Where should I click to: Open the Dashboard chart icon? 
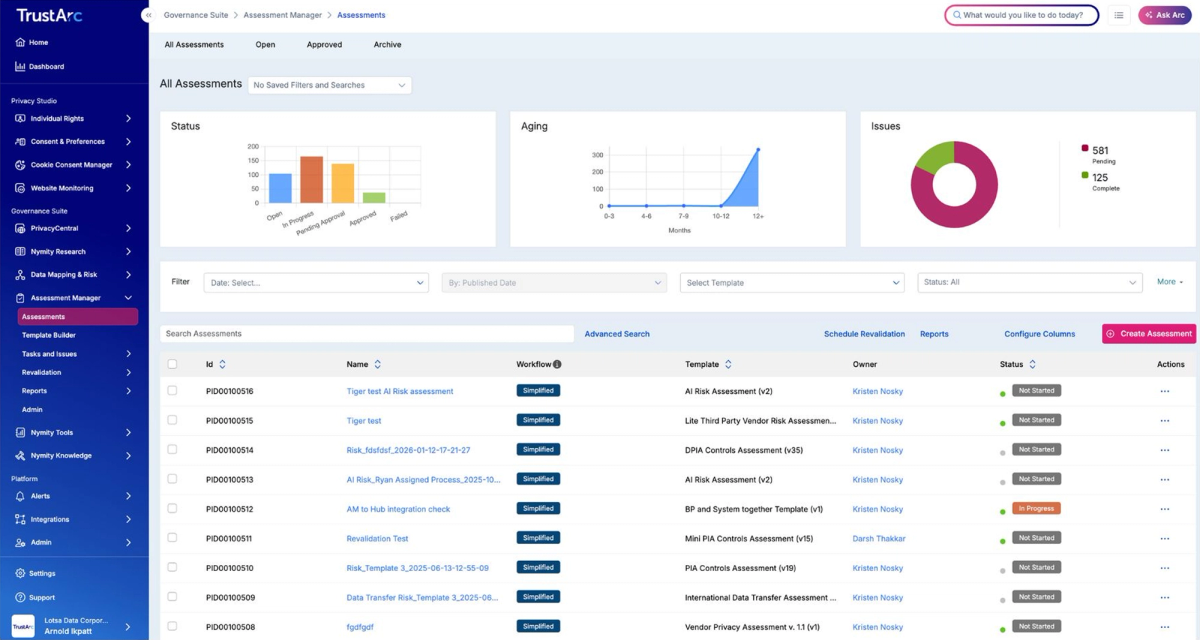click(x=20, y=66)
